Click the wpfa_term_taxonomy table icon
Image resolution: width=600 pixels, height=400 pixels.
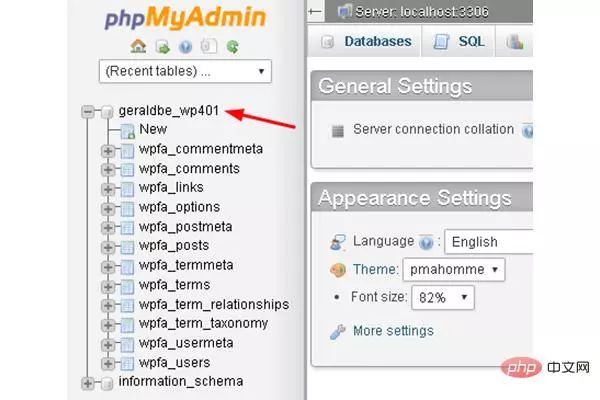point(127,325)
